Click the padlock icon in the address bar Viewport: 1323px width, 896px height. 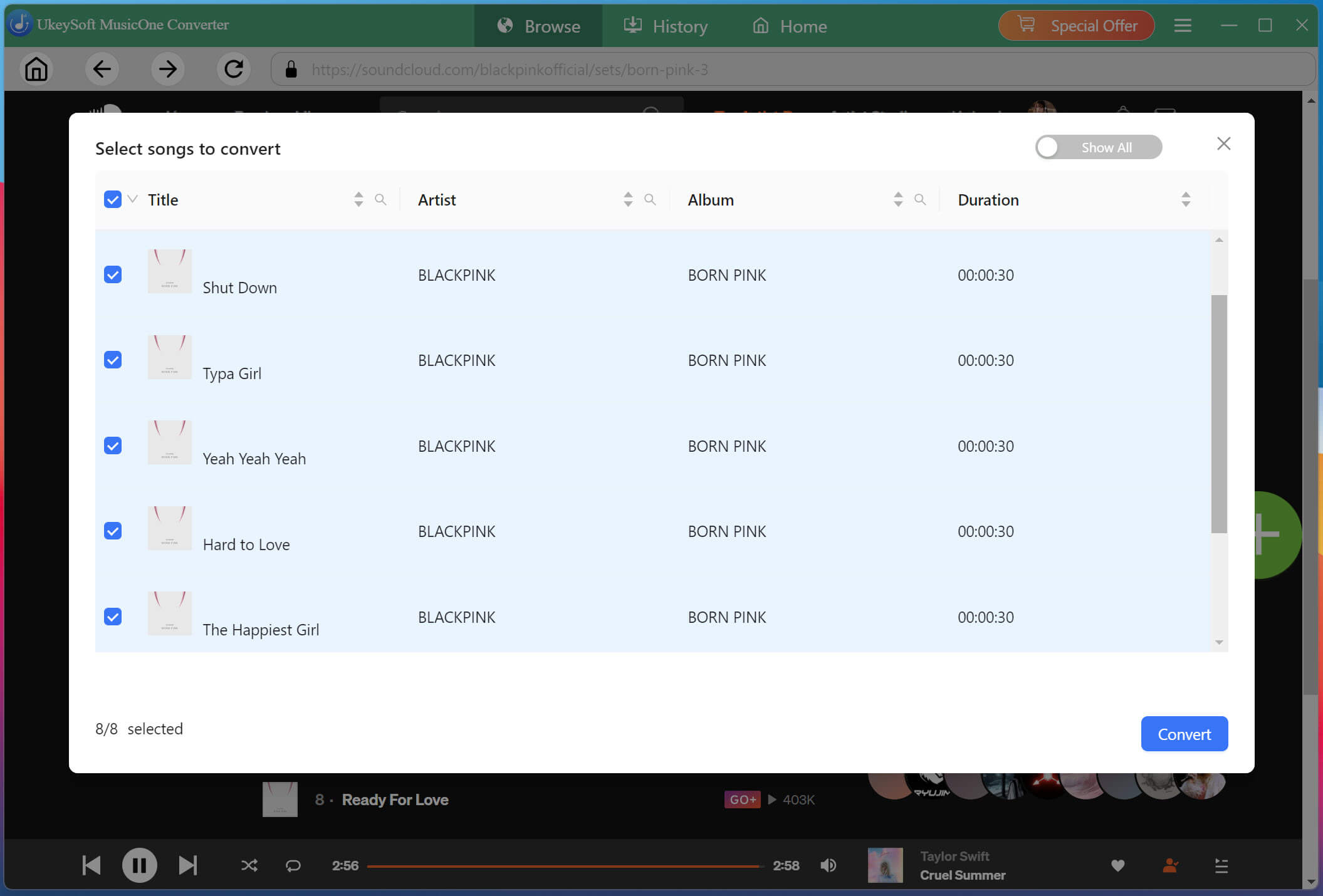point(291,70)
